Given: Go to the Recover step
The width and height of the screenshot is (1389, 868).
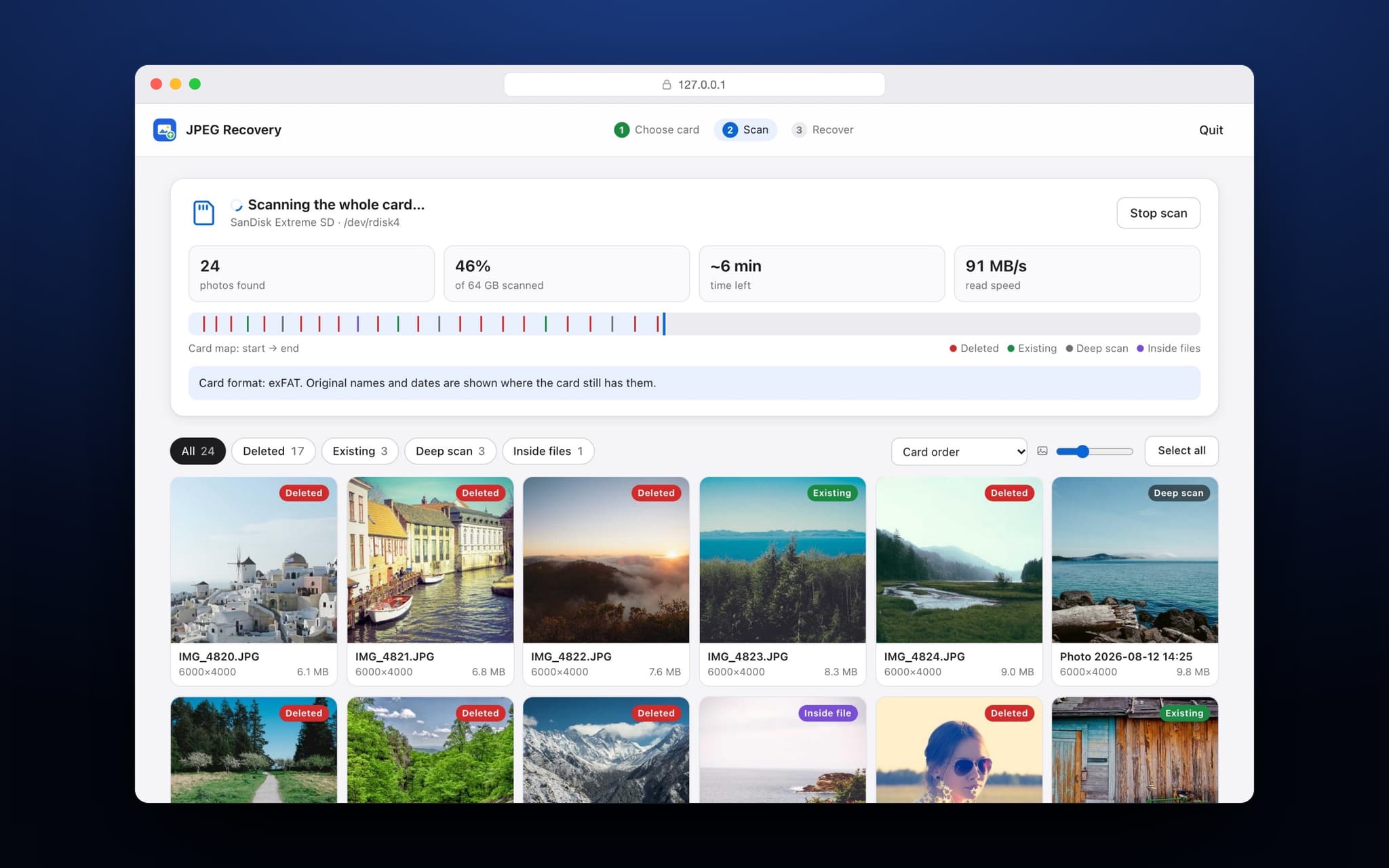Looking at the screenshot, I should point(823,130).
